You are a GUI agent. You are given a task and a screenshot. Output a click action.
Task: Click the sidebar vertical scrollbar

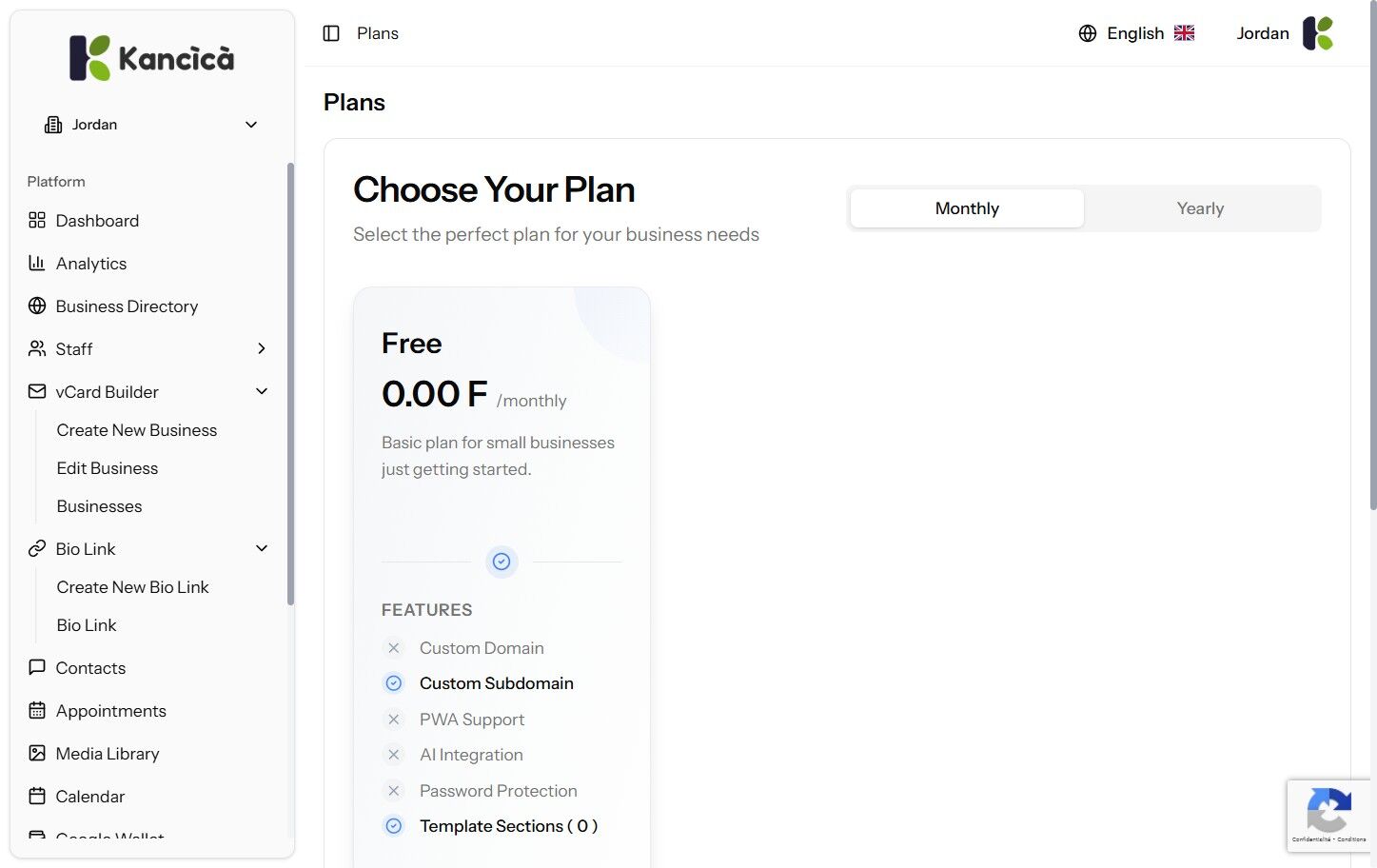click(290, 381)
